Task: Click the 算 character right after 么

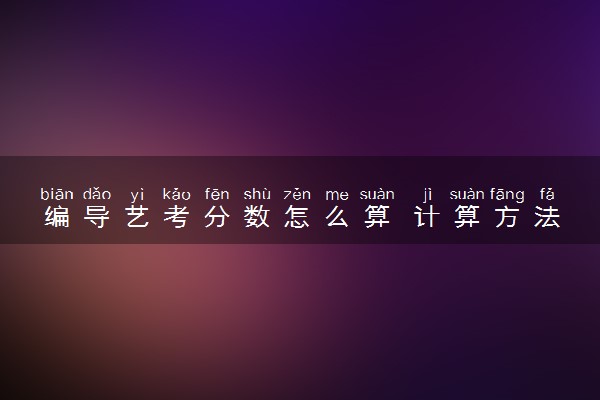Action: pyautogui.click(x=377, y=217)
